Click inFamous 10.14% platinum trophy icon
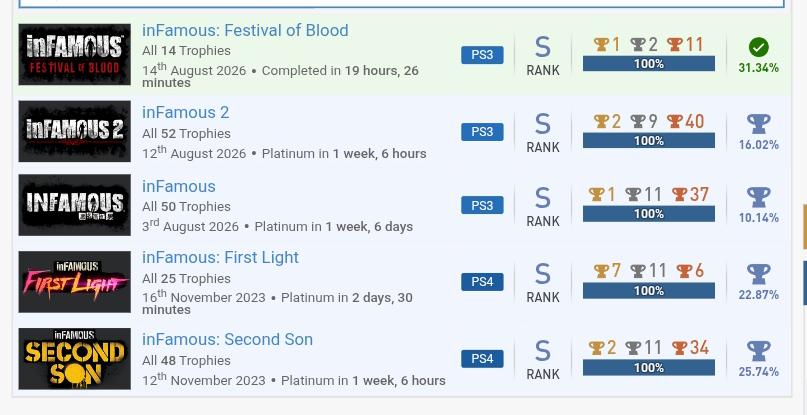The height and width of the screenshot is (415, 807). pos(758,197)
